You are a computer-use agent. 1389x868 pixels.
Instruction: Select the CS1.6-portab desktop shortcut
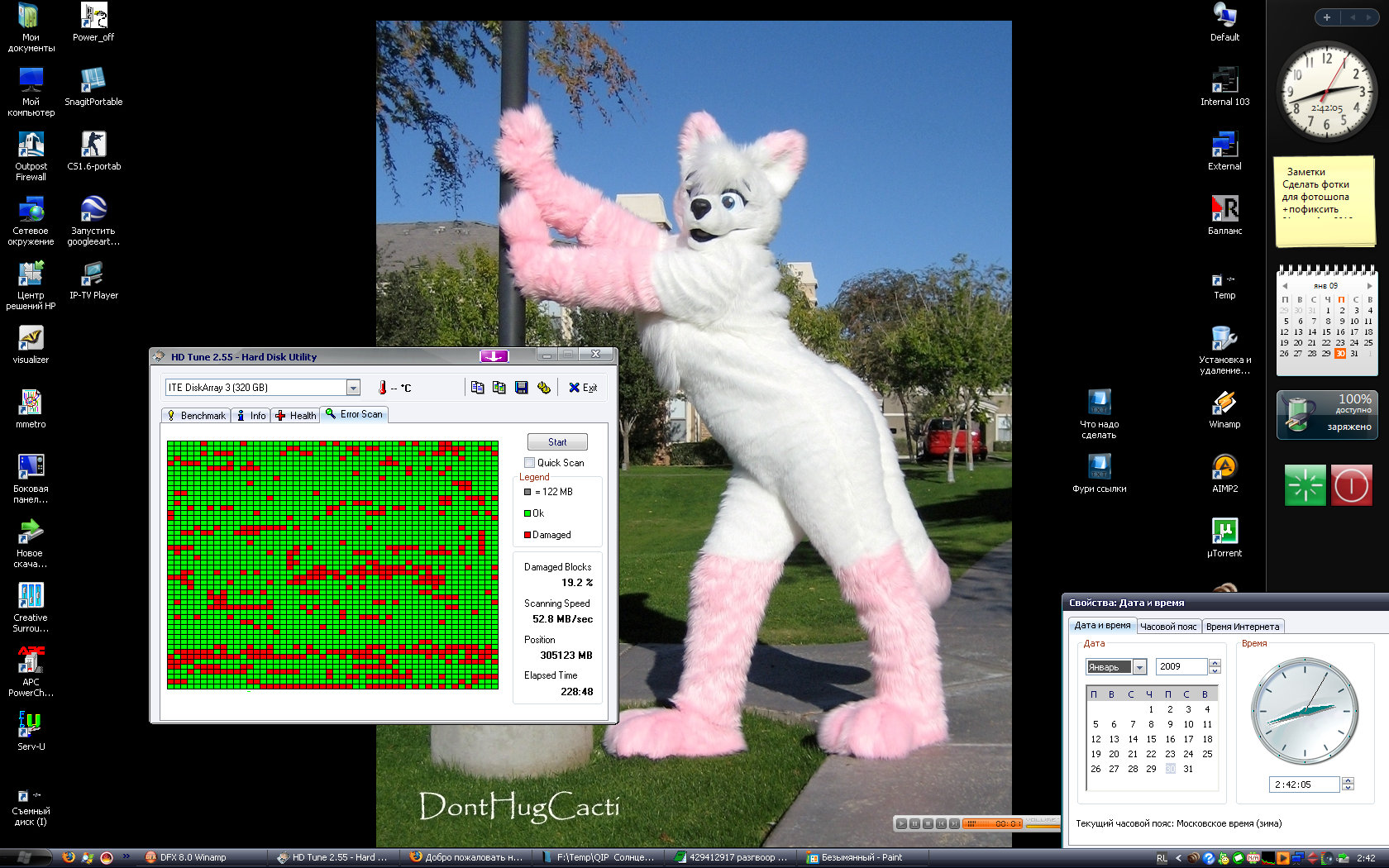tap(93, 151)
